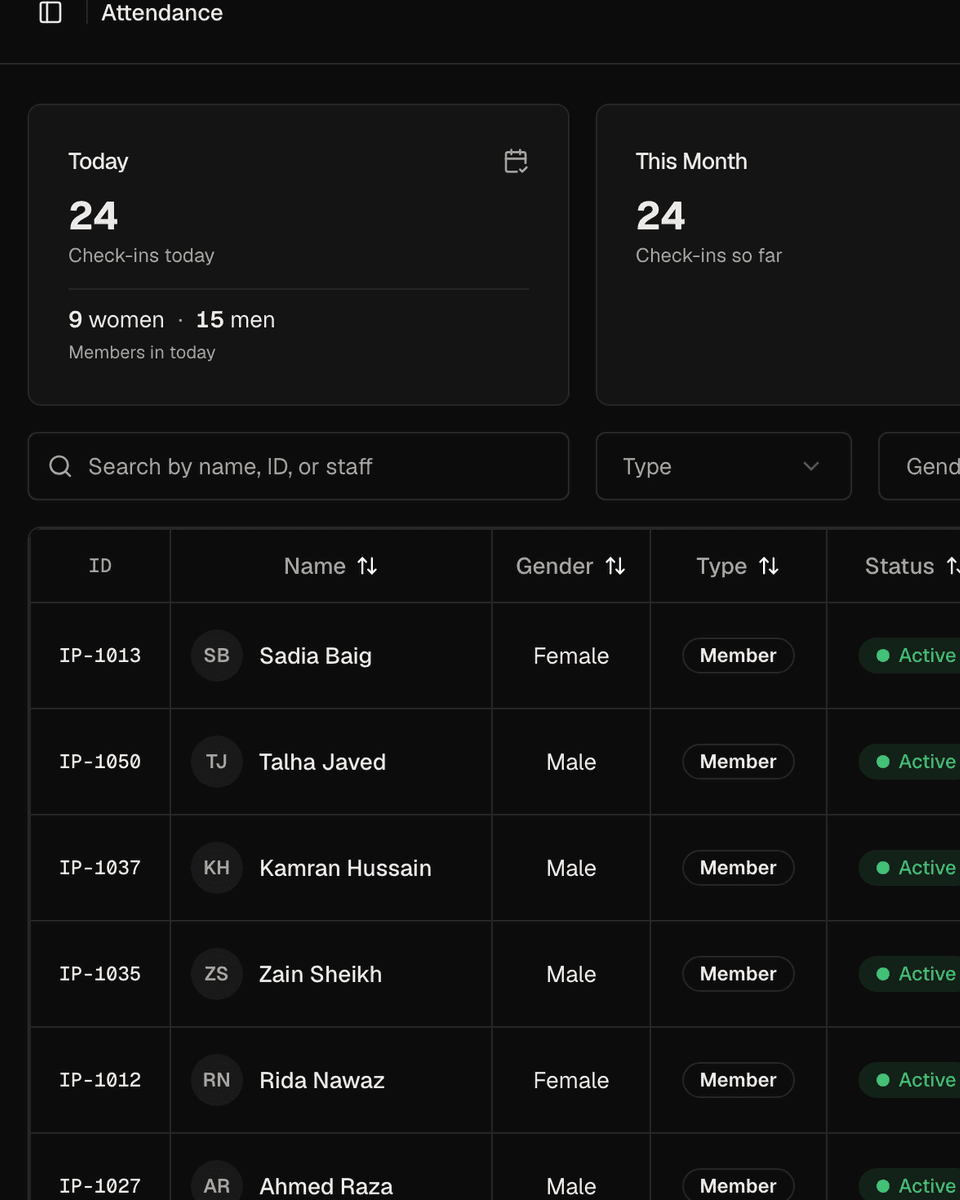This screenshot has height=1200, width=960.
Task: Click the calendar icon in Today card
Action: 516,161
